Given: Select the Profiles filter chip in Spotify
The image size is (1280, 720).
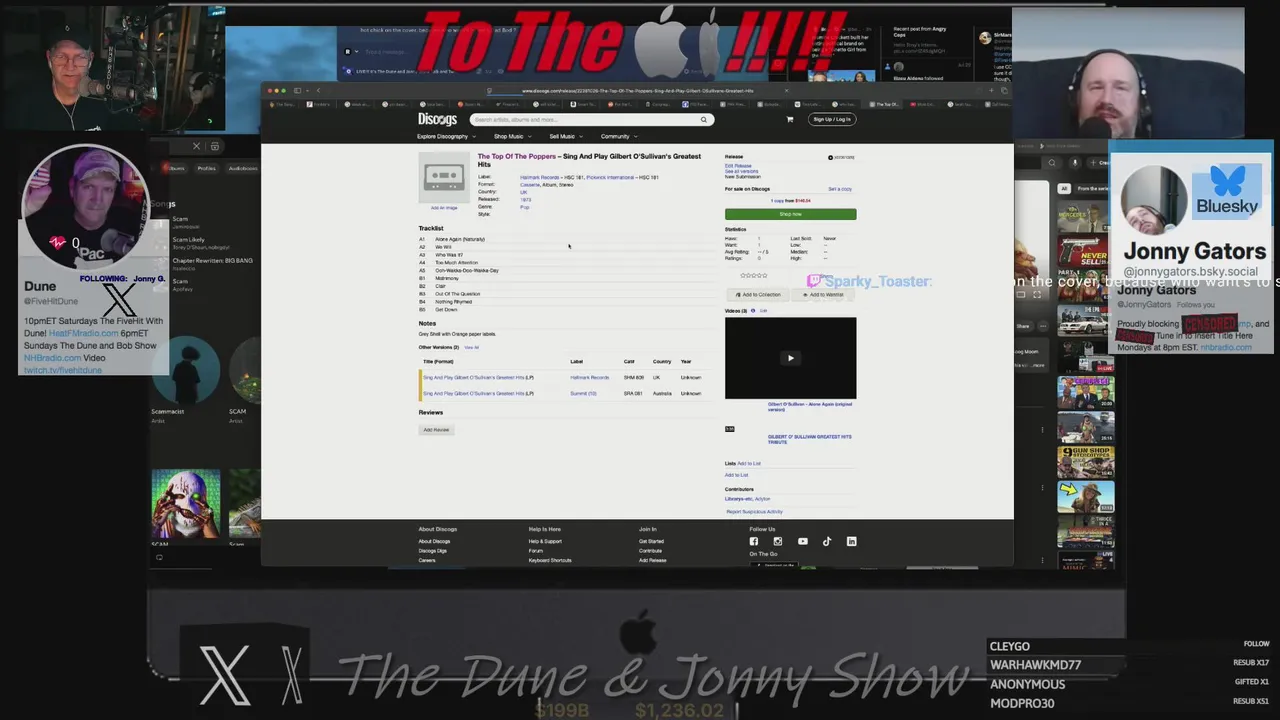Looking at the screenshot, I should point(207,168).
